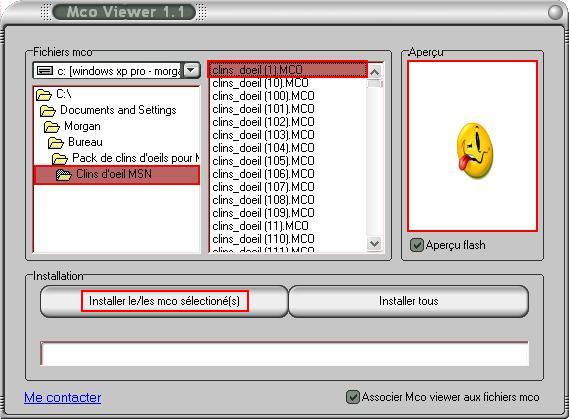Click the drive icon in the drive combo box
This screenshot has width=569, height=419.
[x=45, y=71]
